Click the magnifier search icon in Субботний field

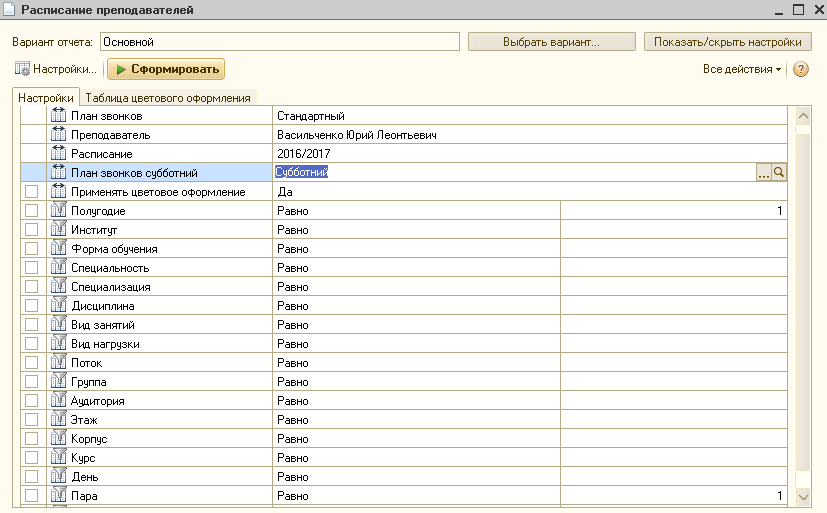[779, 172]
